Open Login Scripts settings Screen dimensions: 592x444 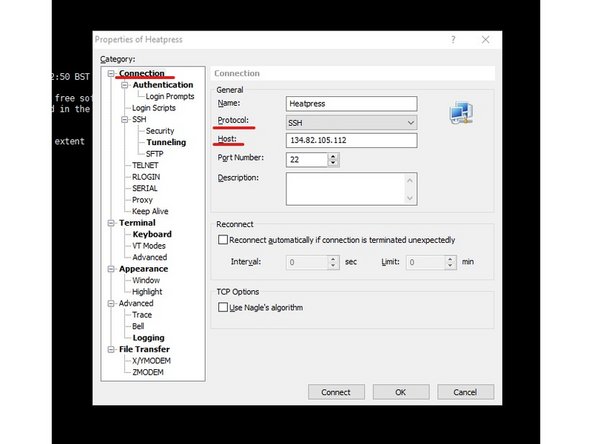pos(154,108)
